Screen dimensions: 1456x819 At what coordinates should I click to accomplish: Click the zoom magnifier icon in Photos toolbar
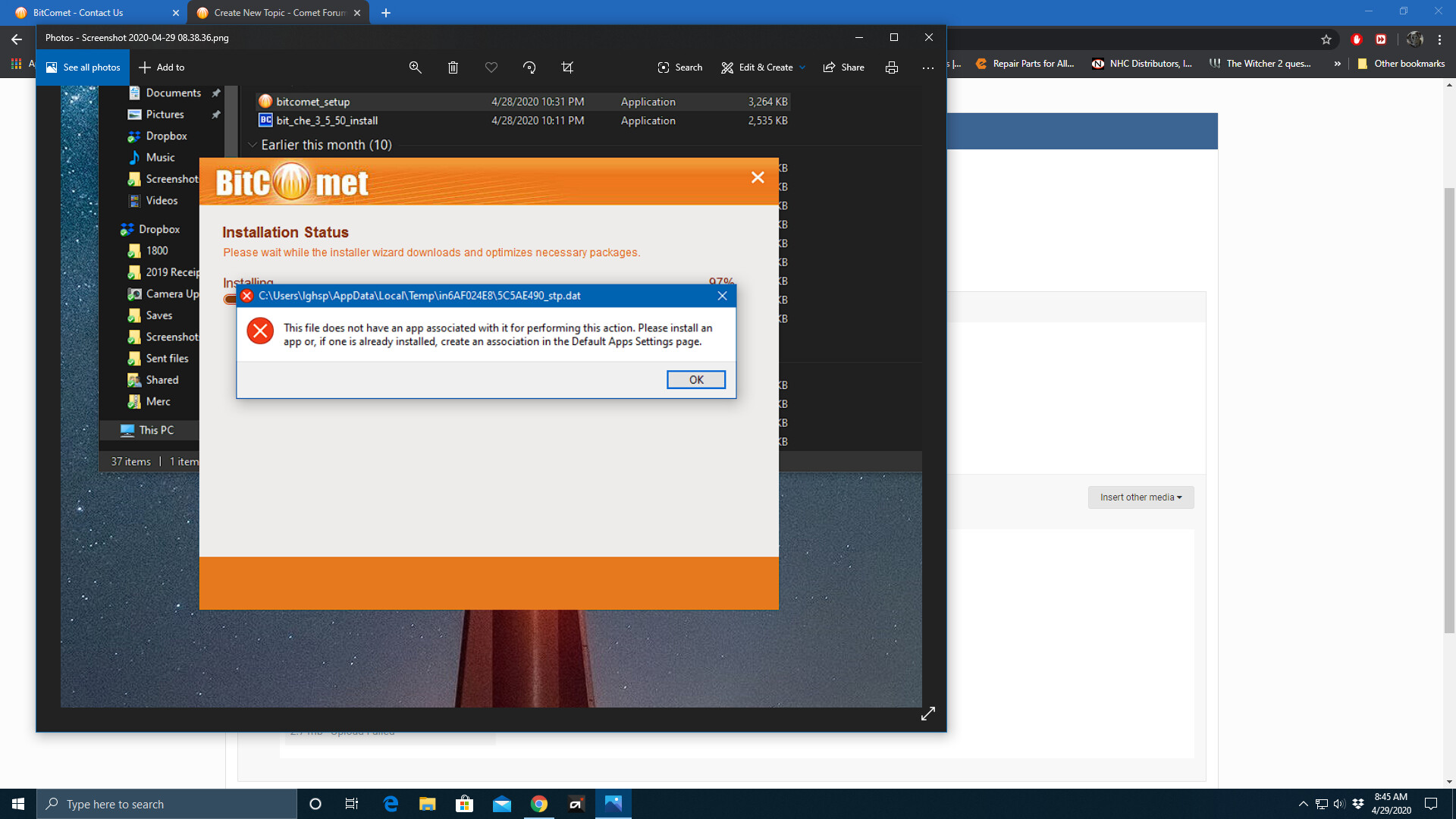pos(415,67)
